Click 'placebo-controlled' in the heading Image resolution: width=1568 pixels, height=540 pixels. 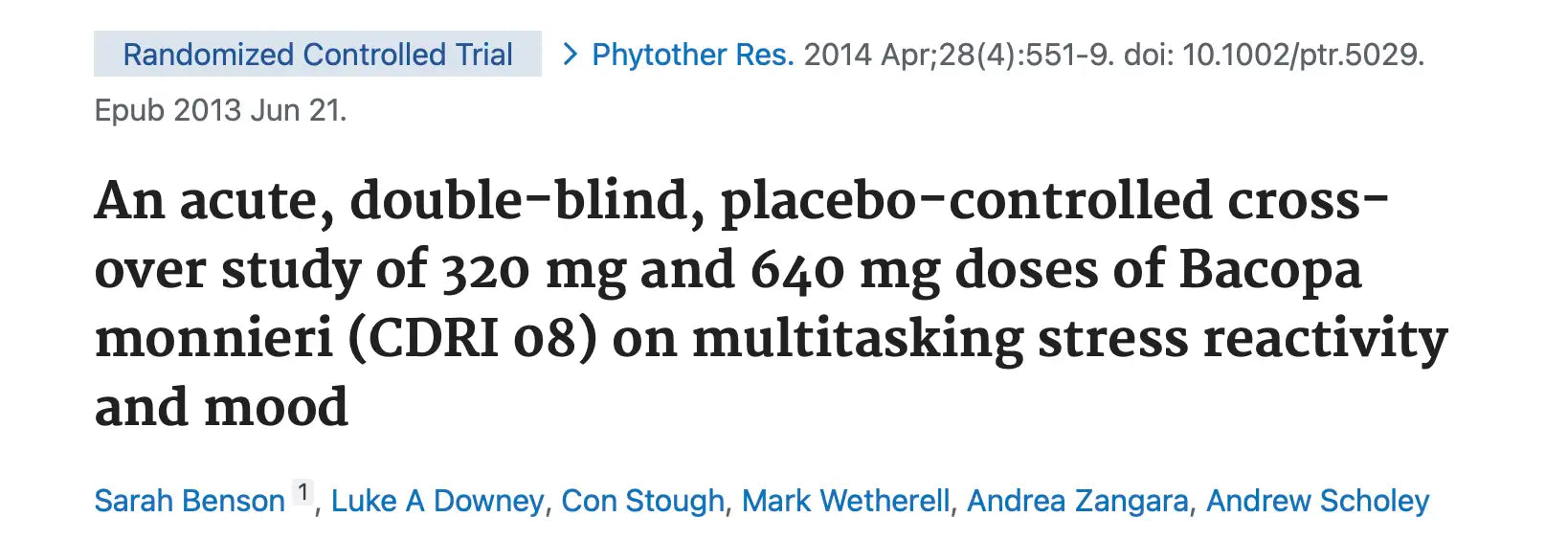point(967,202)
